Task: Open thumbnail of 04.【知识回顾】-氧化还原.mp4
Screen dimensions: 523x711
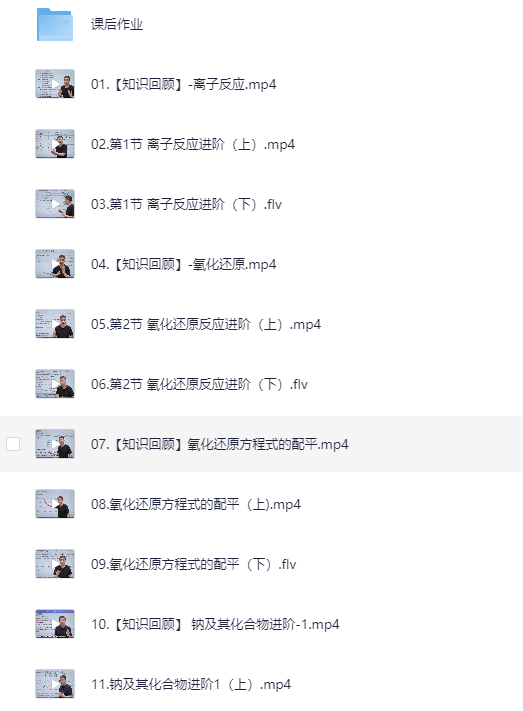Action: pos(55,263)
